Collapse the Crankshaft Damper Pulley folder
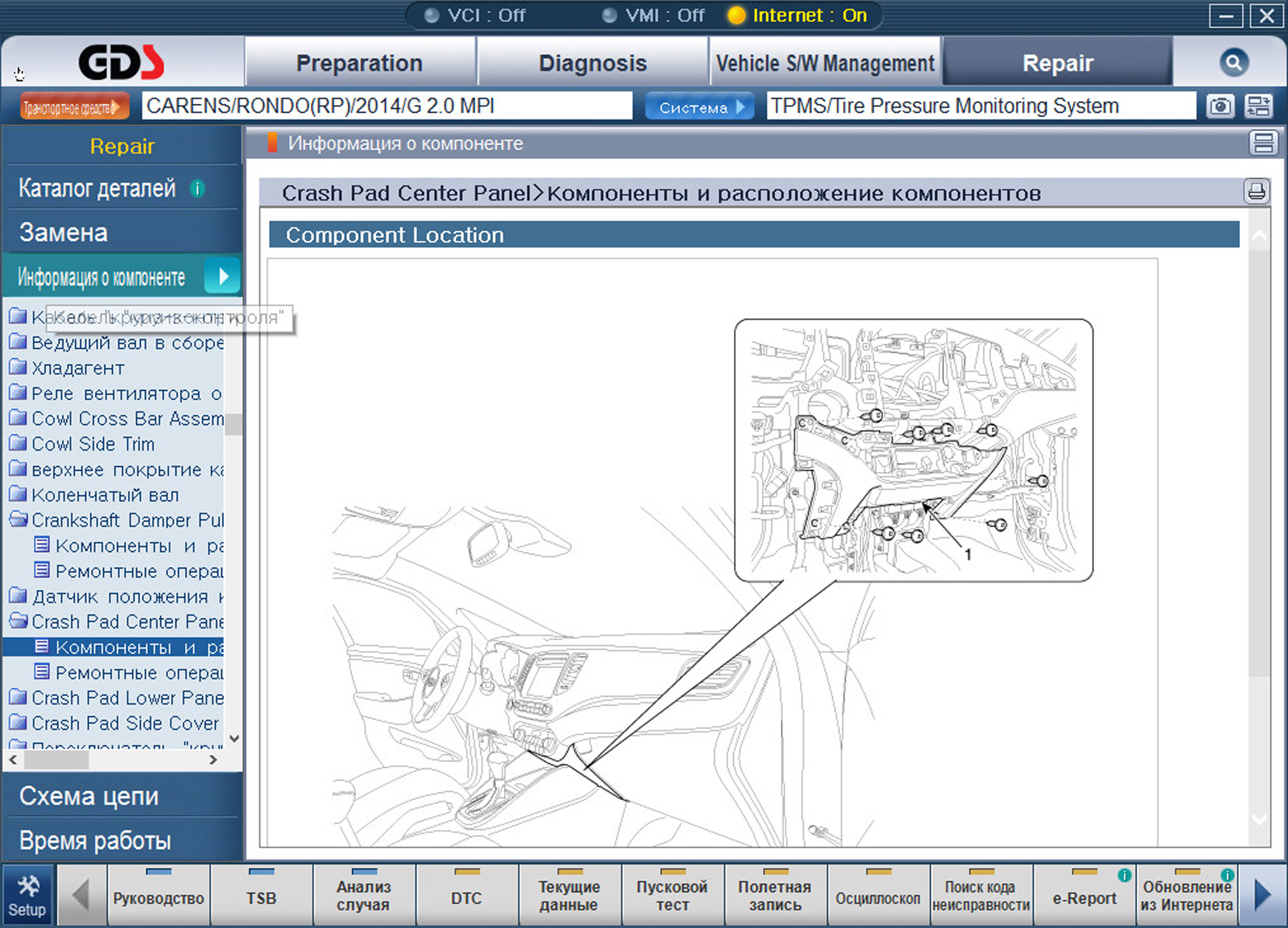 [x=18, y=520]
